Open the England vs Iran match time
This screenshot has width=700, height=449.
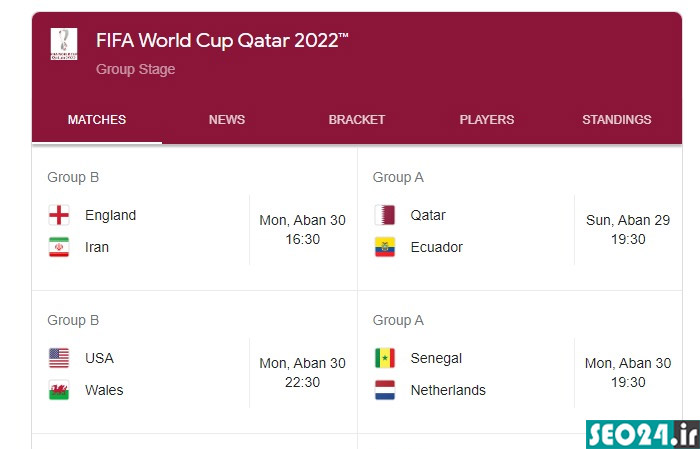(x=303, y=230)
